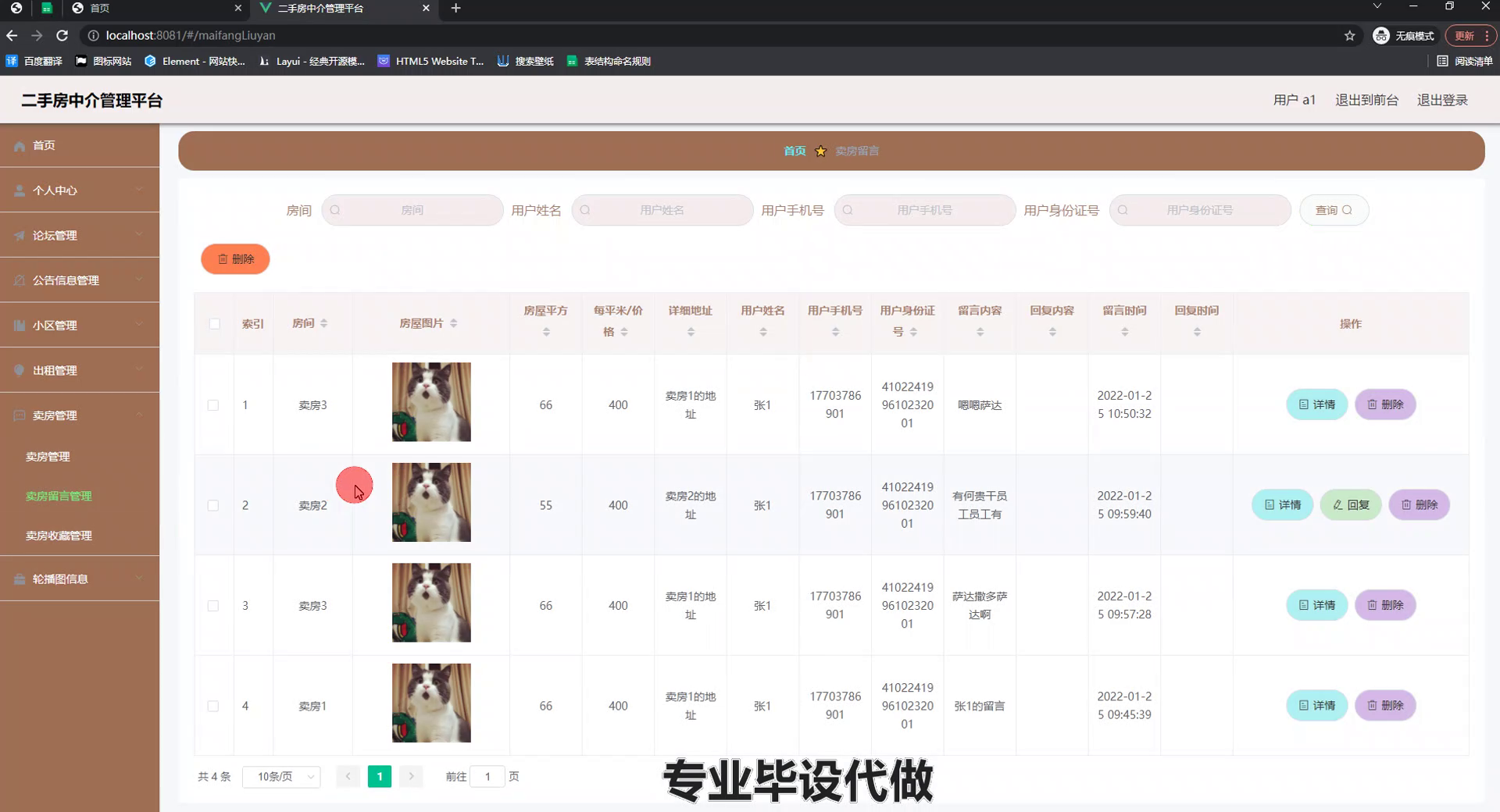This screenshot has width=1500, height=812.
Task: Click the 房间 search input field
Action: (412, 210)
